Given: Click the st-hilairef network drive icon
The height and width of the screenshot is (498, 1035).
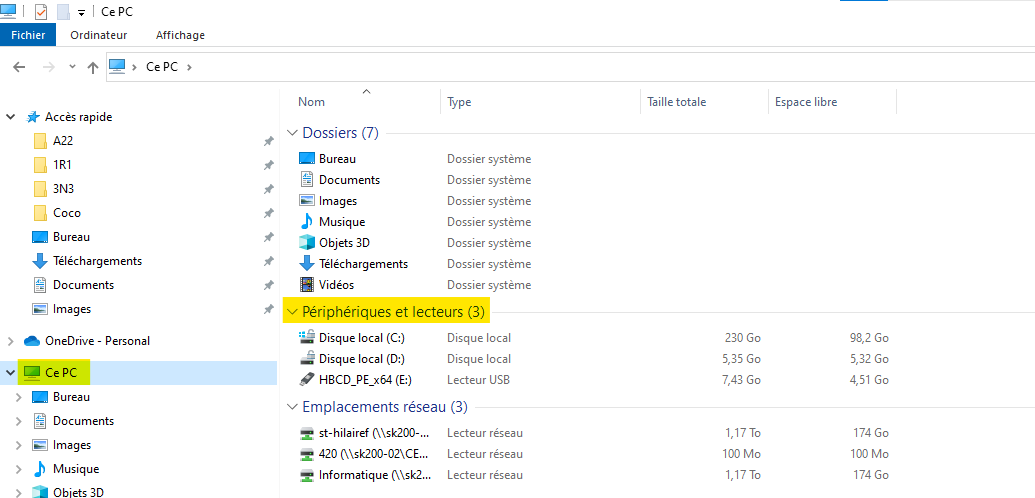Looking at the screenshot, I should 307,433.
